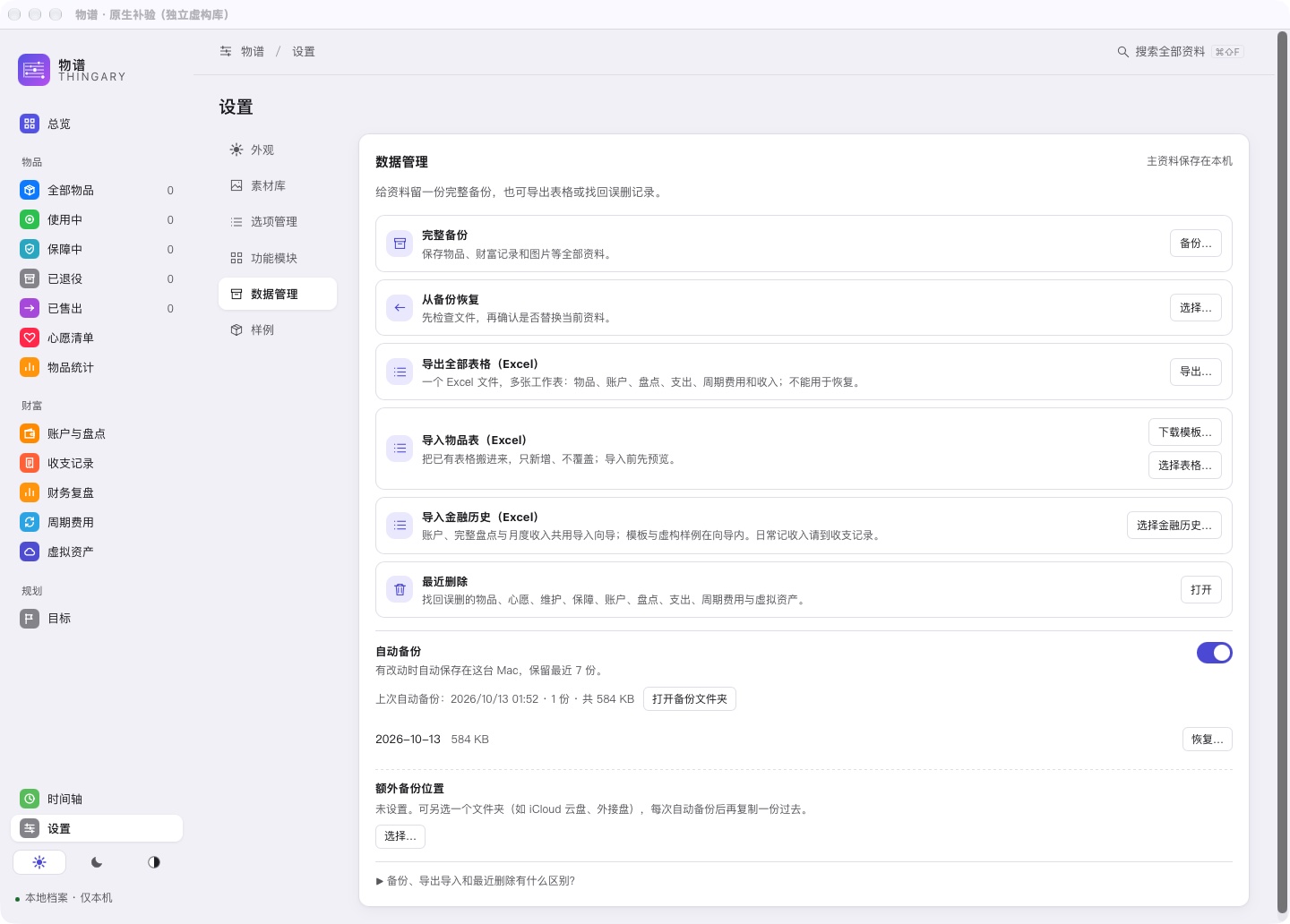Viewport: 1290px width, 924px height.
Task: Click the 从备份恢复 arrow icon
Action: tap(400, 307)
